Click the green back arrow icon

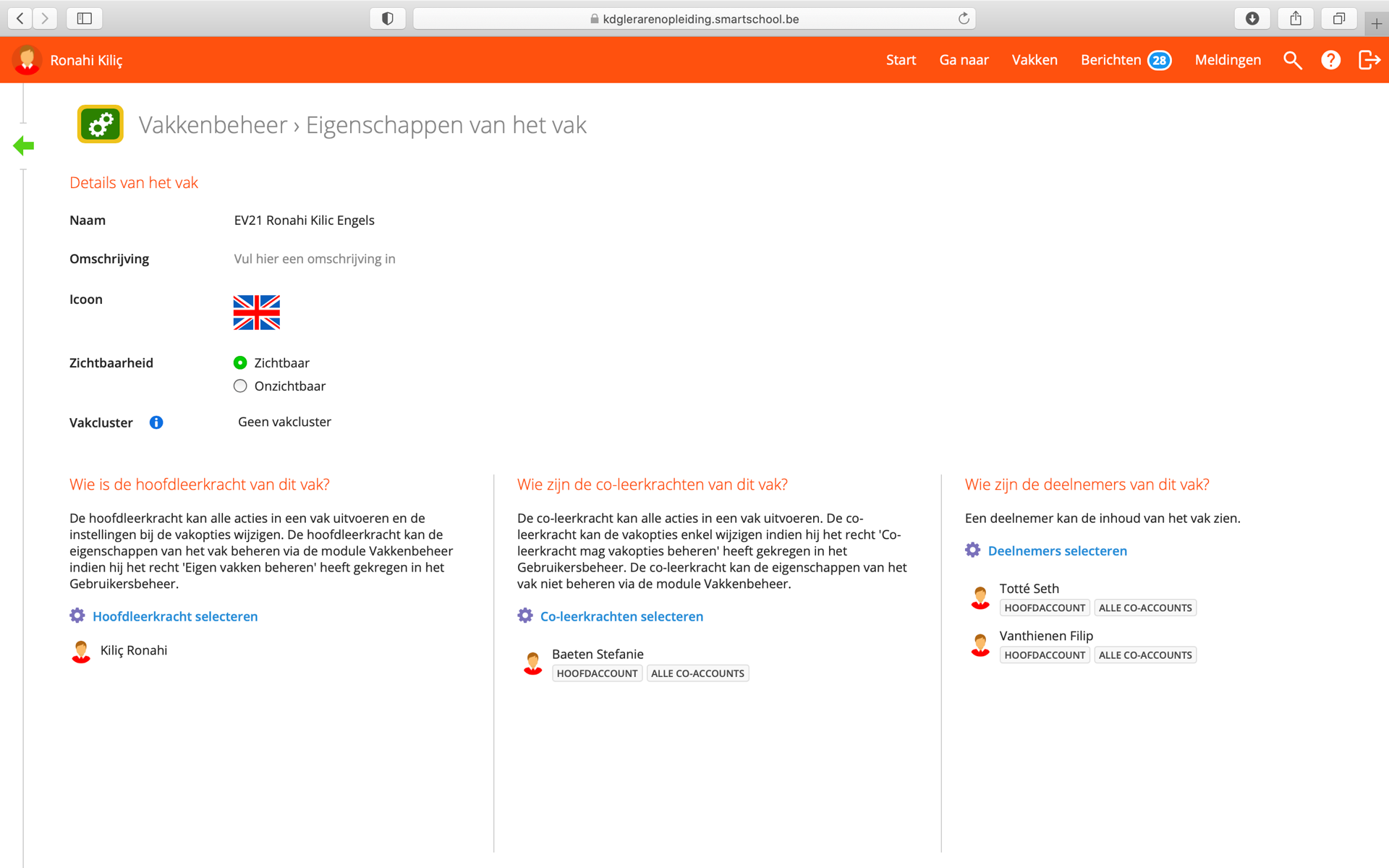click(24, 146)
